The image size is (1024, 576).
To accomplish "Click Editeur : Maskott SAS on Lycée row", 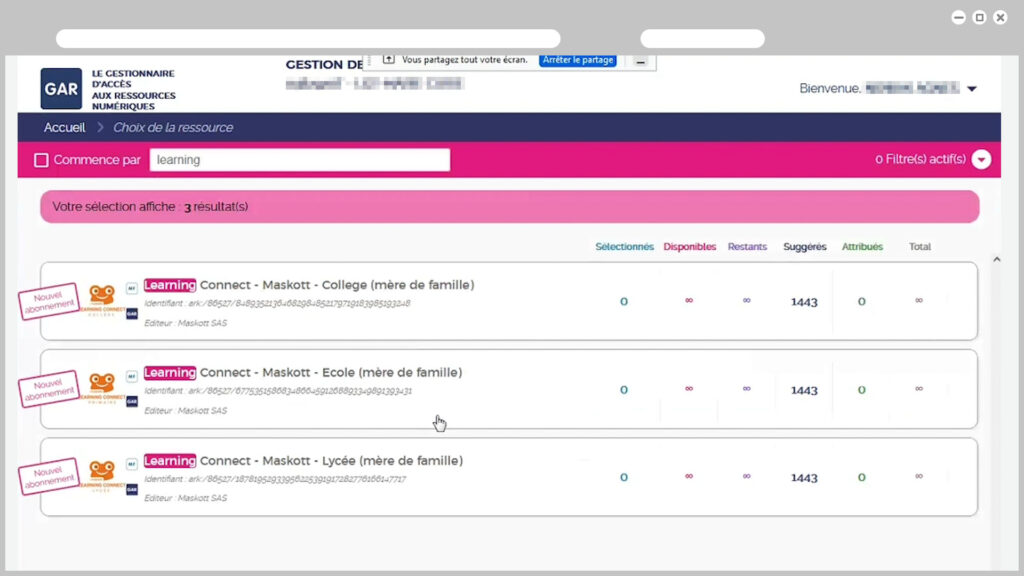I will (x=185, y=498).
